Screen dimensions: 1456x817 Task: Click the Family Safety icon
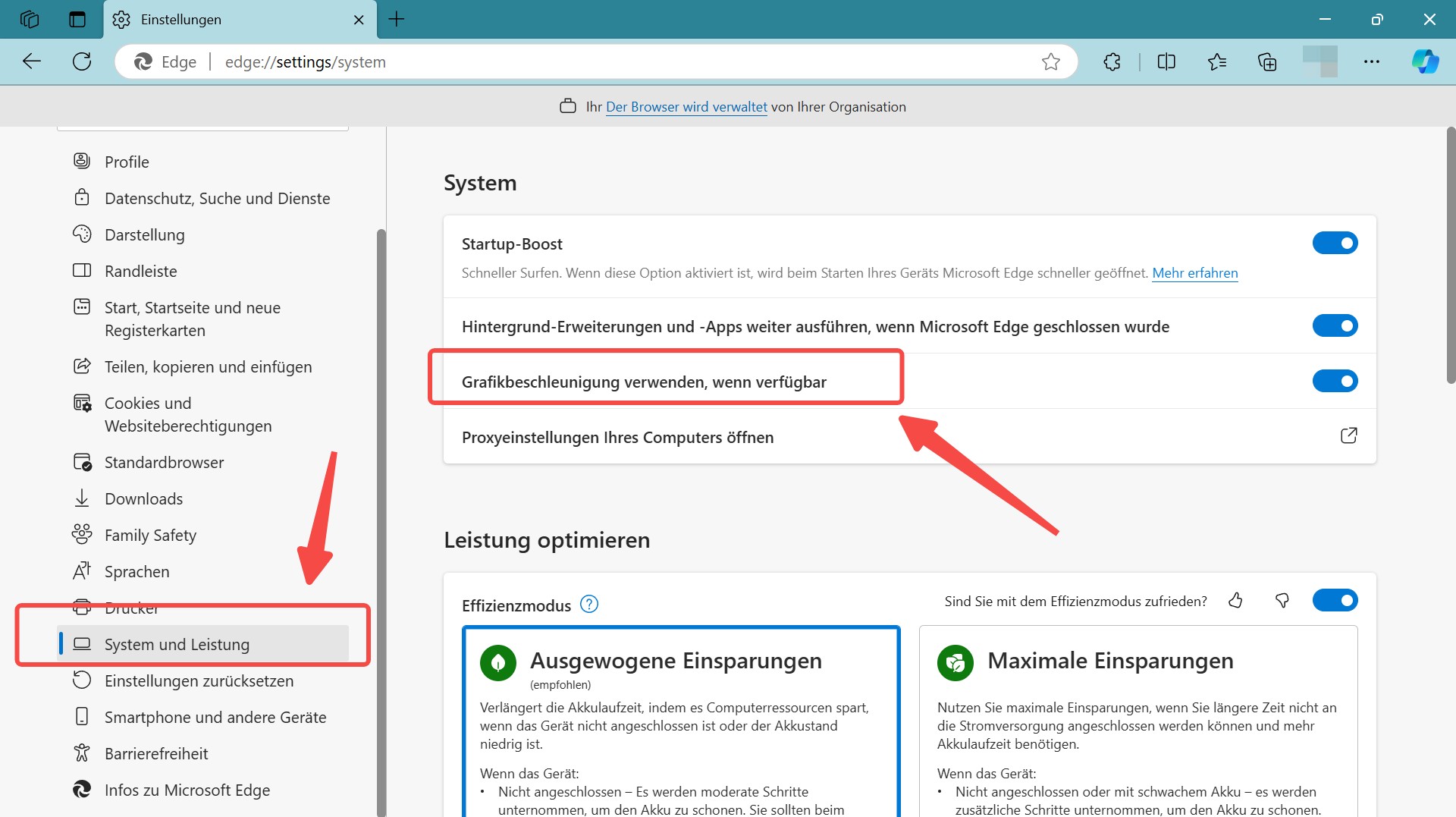(82, 534)
